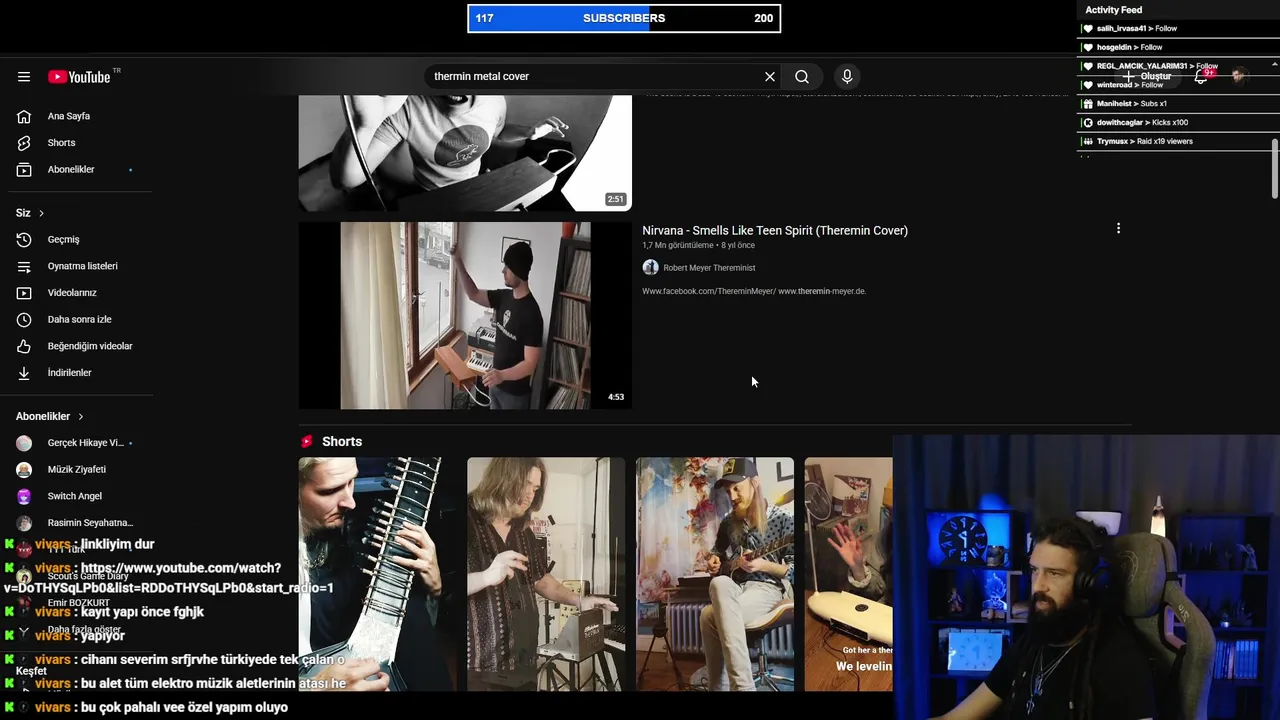Open the Nirvana Smells Like Teen Spirit title

(775, 230)
